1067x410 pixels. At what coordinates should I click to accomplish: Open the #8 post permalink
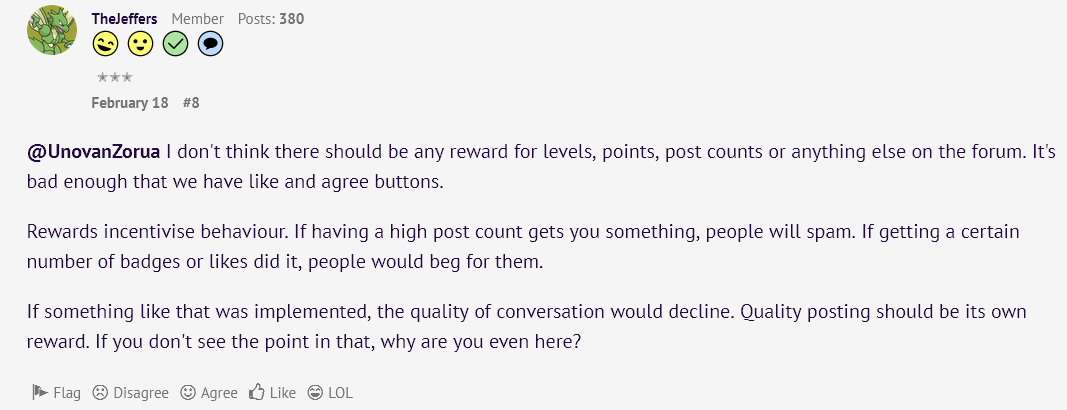(191, 103)
